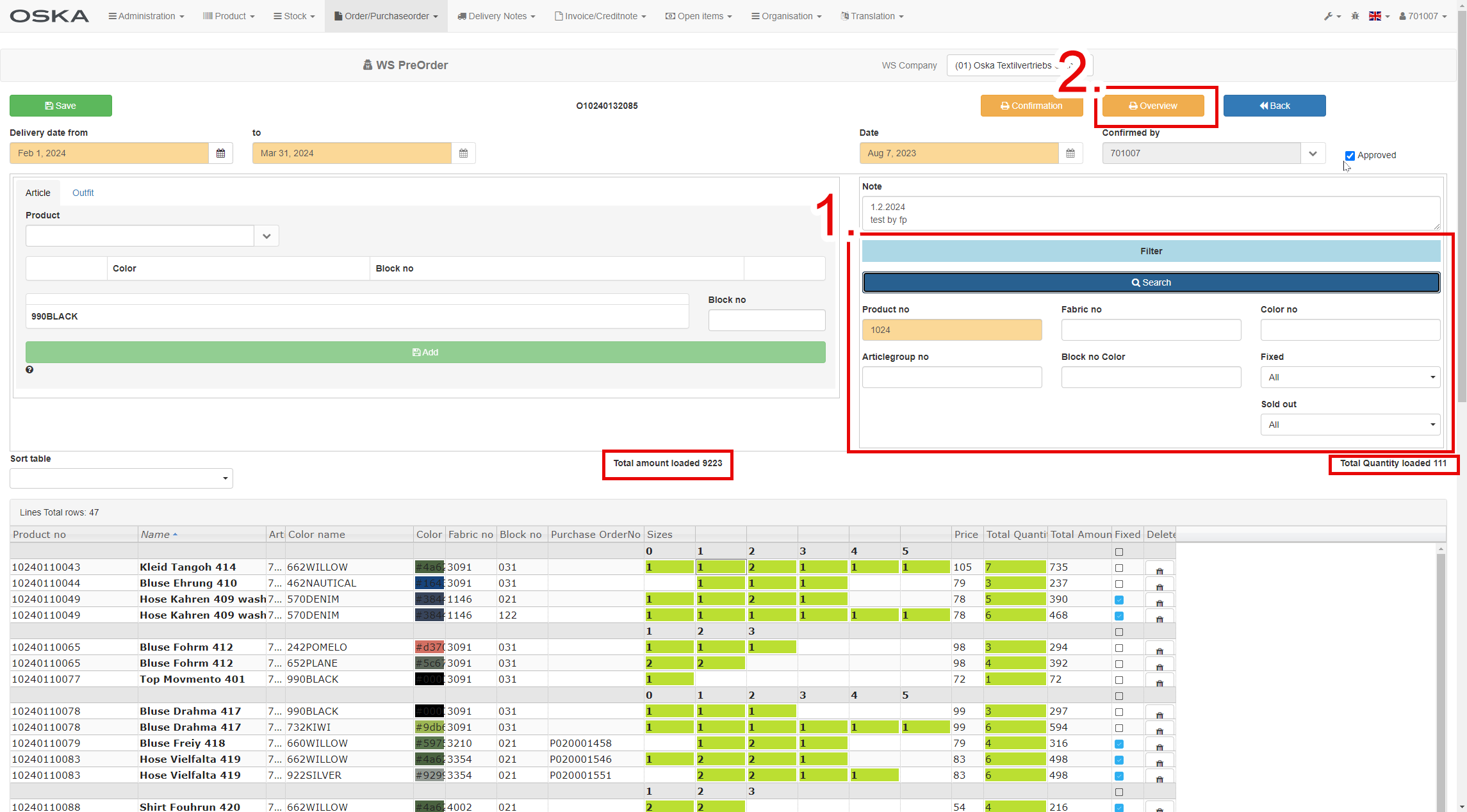Open the Sort table dropdown
This screenshot has width=1467, height=812.
tap(121, 478)
